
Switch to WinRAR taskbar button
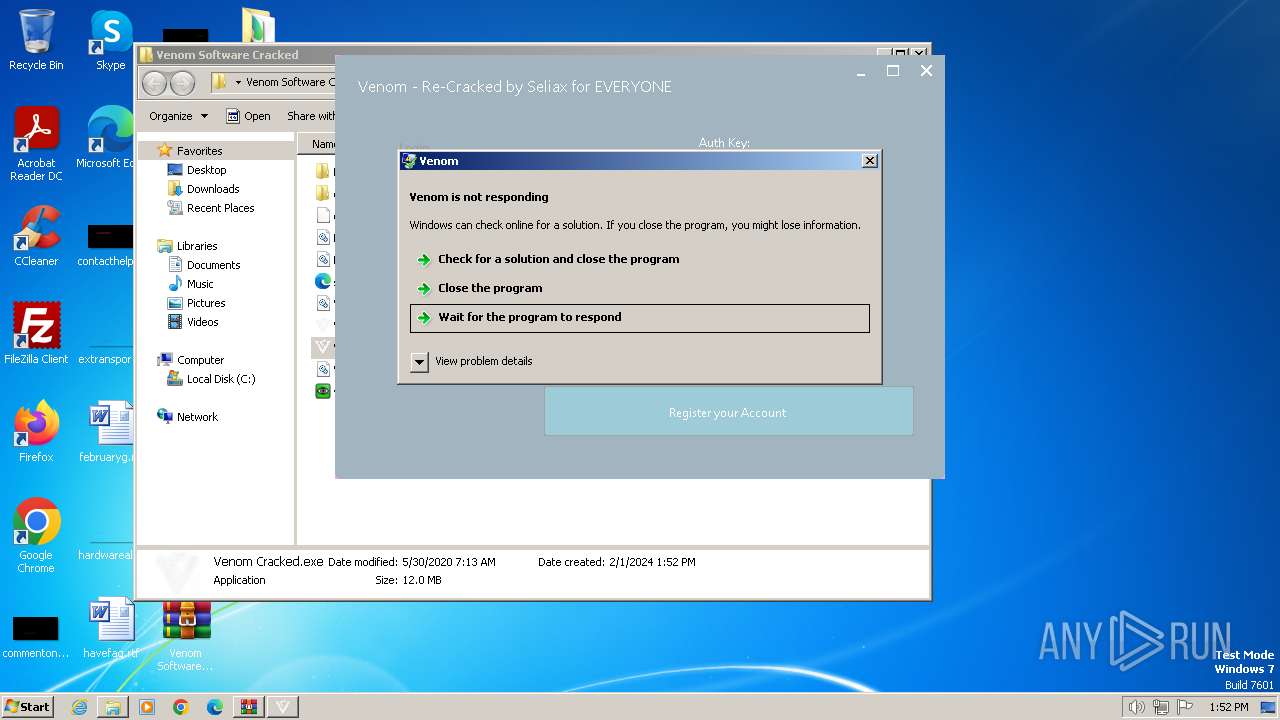(249, 707)
